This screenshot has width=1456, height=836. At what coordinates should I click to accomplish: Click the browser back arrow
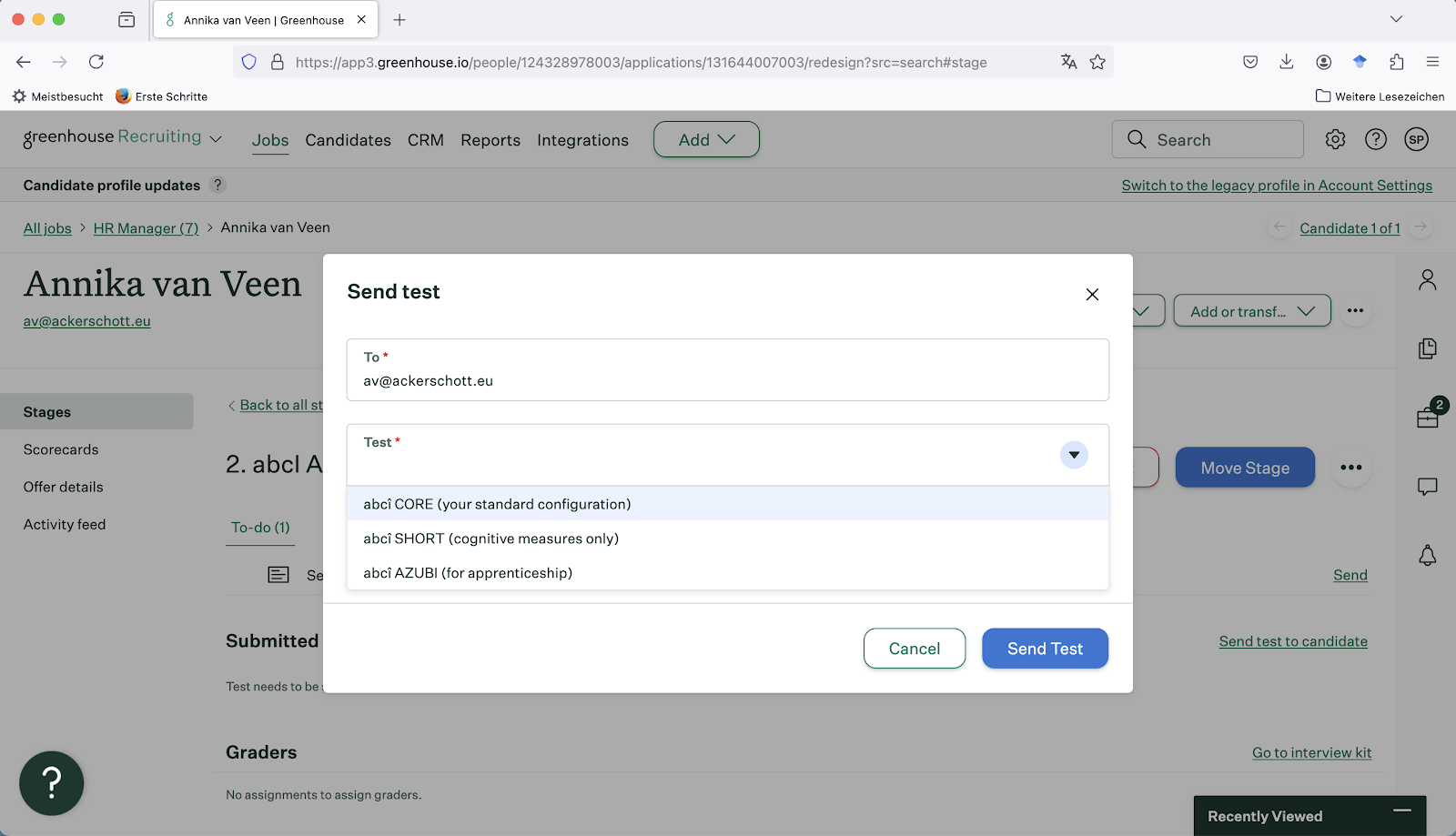pos(24,62)
